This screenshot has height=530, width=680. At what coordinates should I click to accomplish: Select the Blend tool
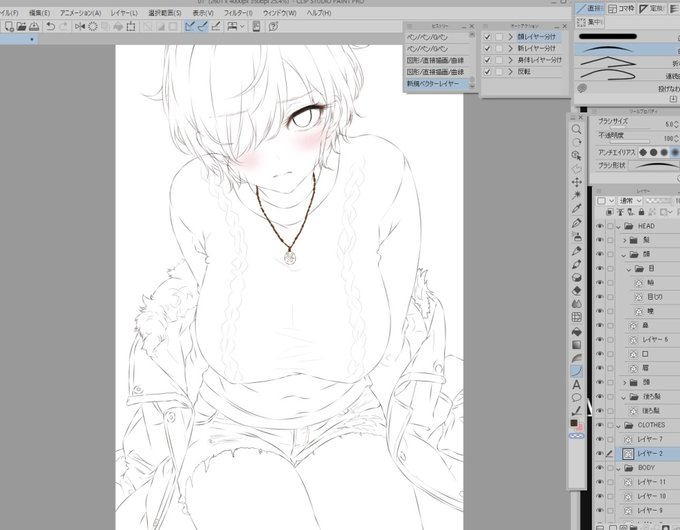tap(576, 304)
